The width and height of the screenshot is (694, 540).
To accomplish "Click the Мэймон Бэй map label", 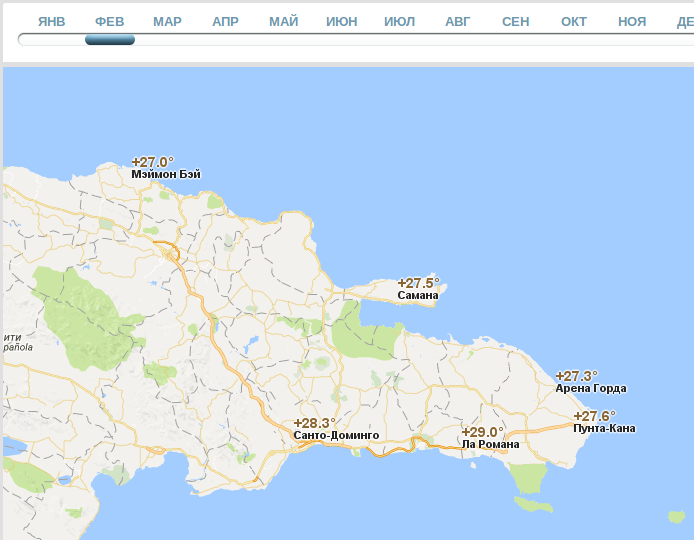I will [x=166, y=174].
